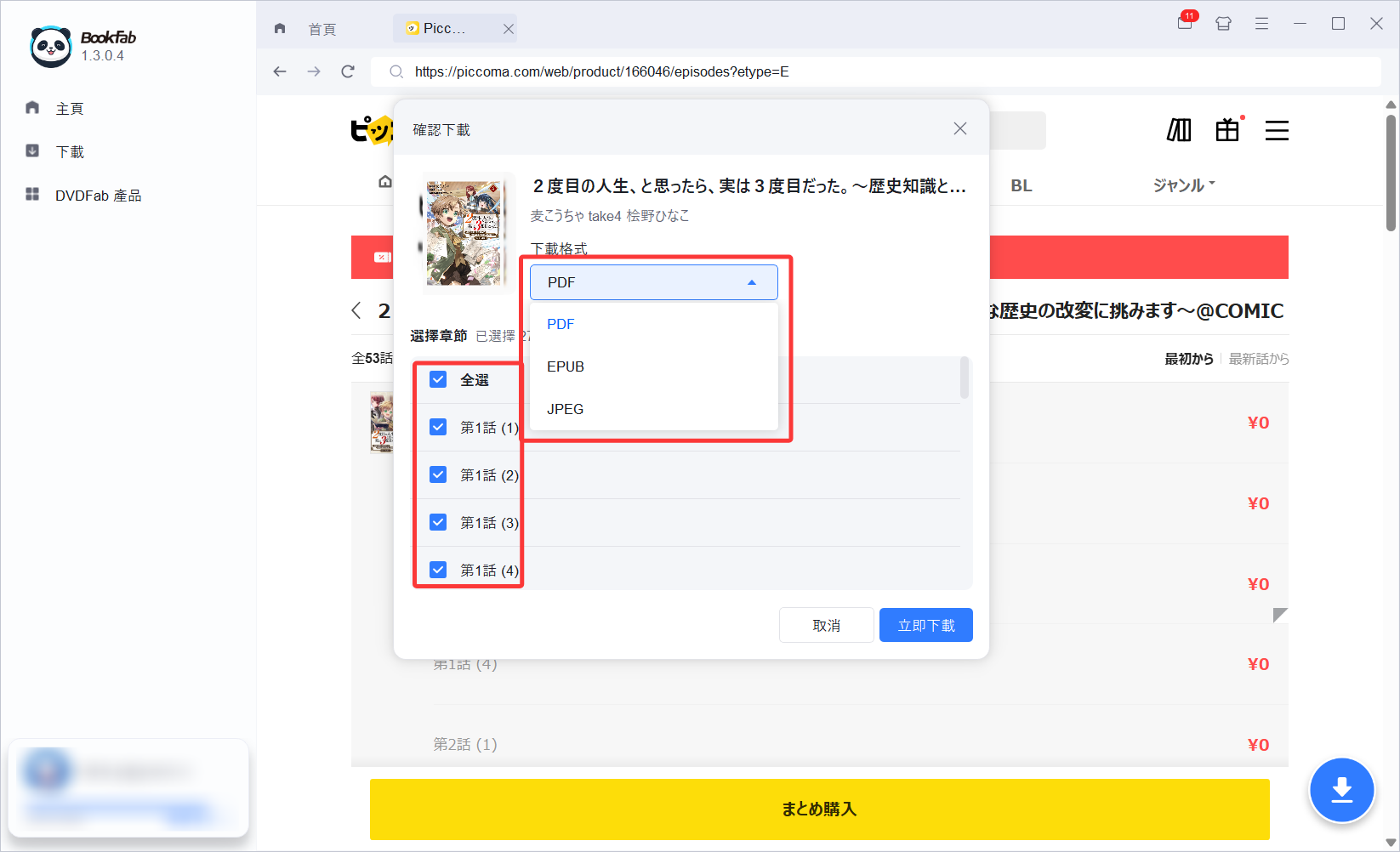Click the piccoma URL address field
This screenshot has width=1400, height=852.
click(x=876, y=71)
